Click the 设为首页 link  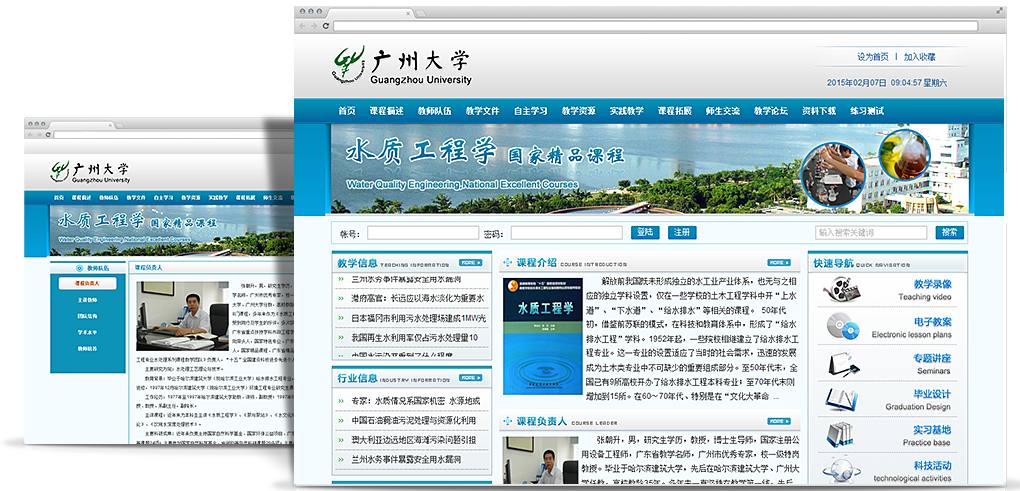point(872,57)
